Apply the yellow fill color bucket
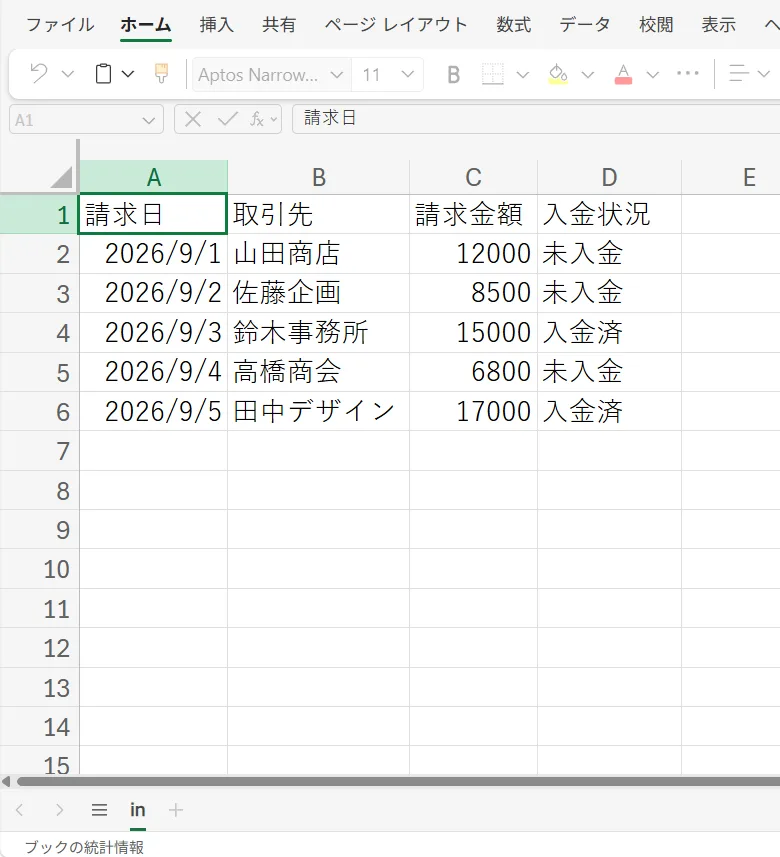Image resolution: width=780 pixels, height=857 pixels. point(558,74)
